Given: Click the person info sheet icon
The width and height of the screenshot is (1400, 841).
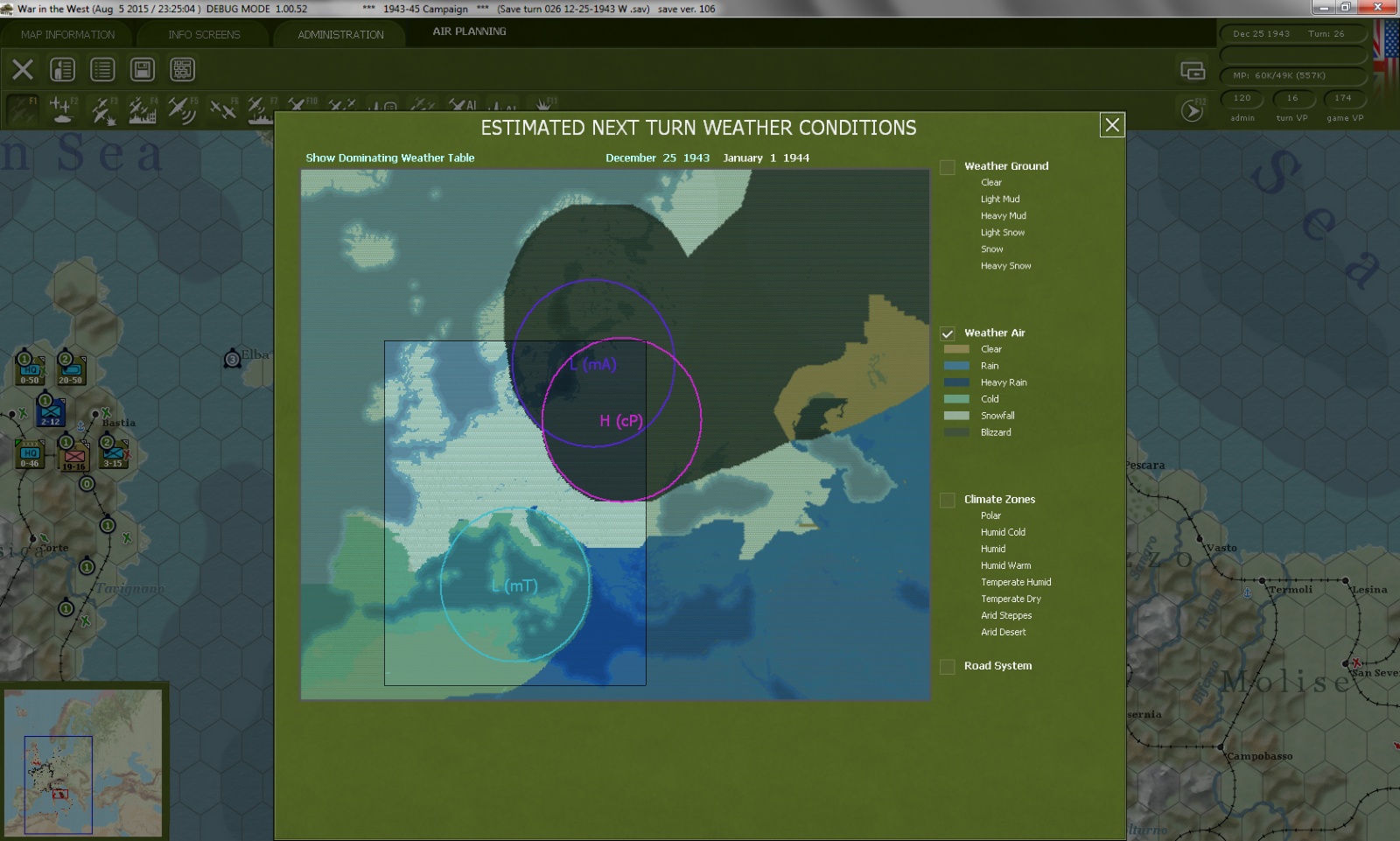Looking at the screenshot, I should 62,70.
